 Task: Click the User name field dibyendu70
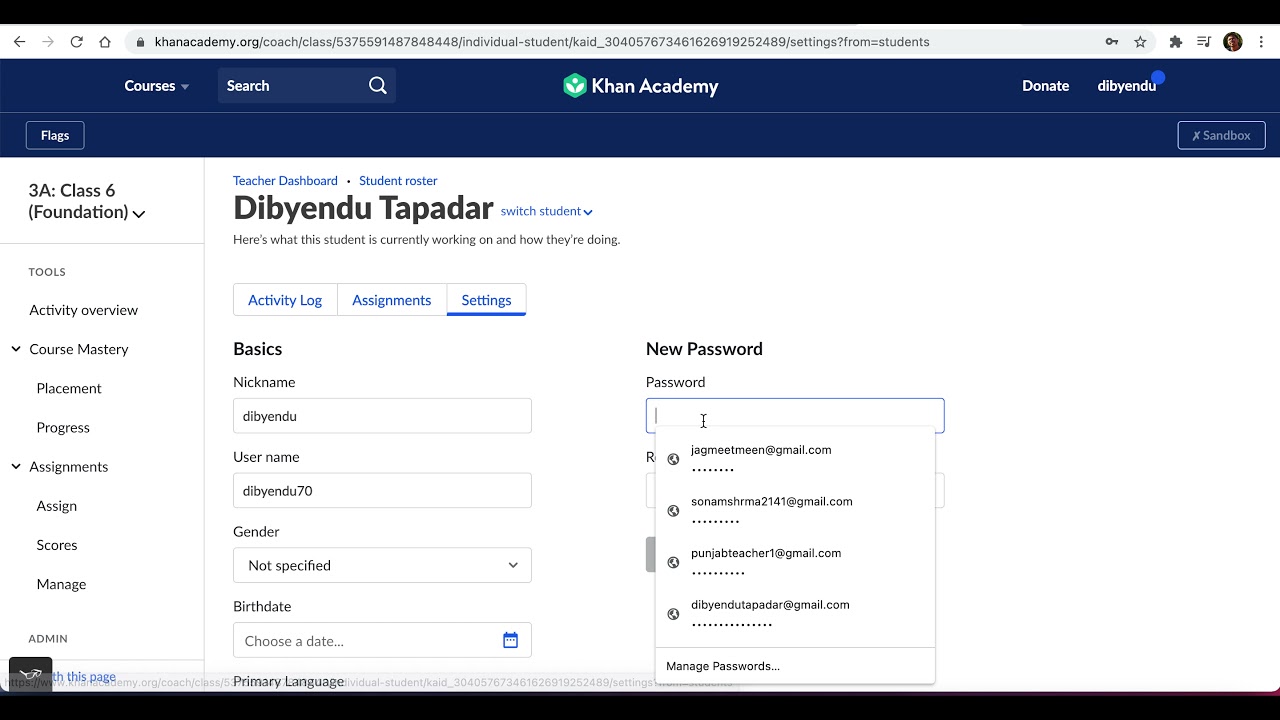pyautogui.click(x=382, y=491)
